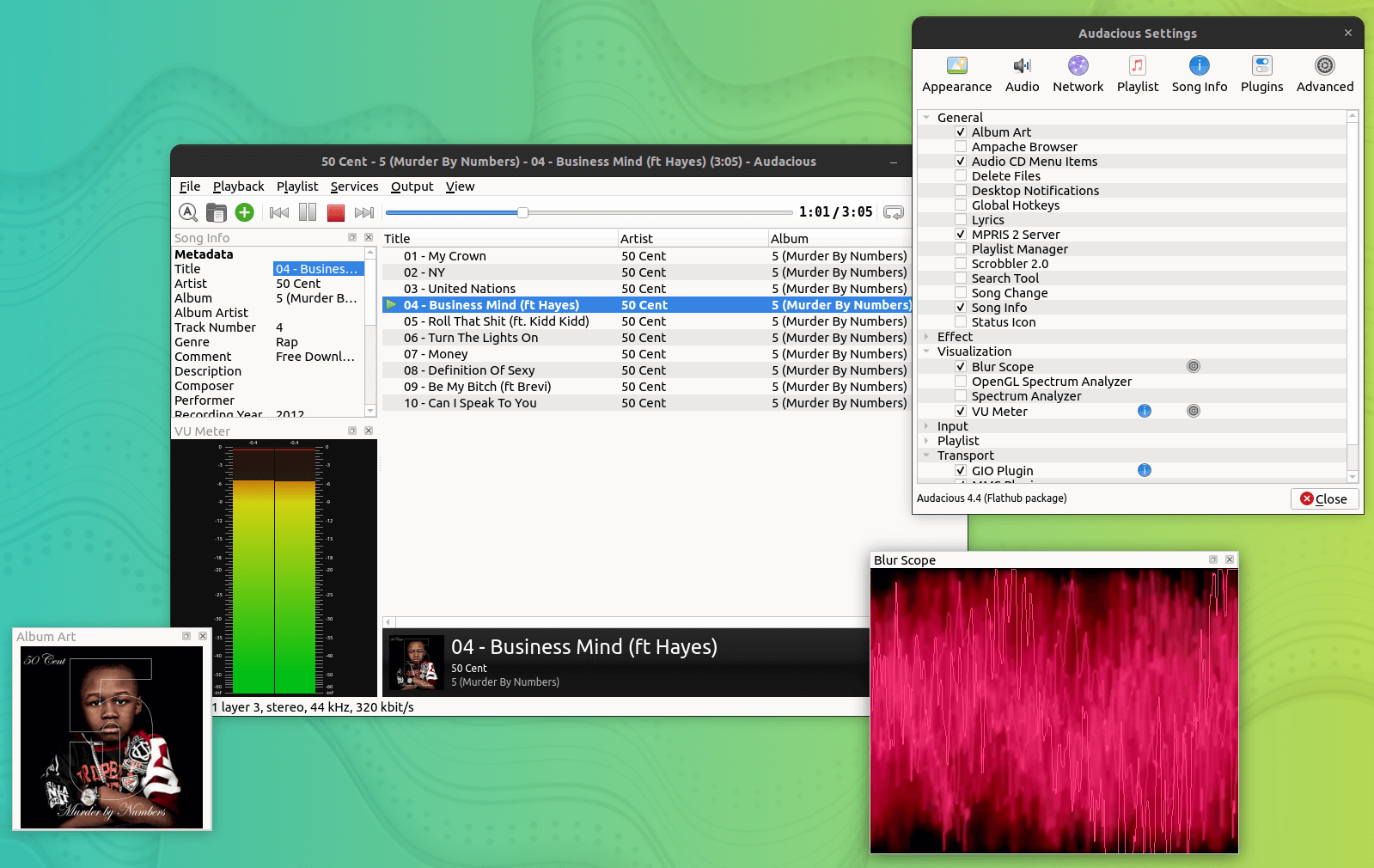
Task: Dock the Album Art window
Action: click(186, 636)
